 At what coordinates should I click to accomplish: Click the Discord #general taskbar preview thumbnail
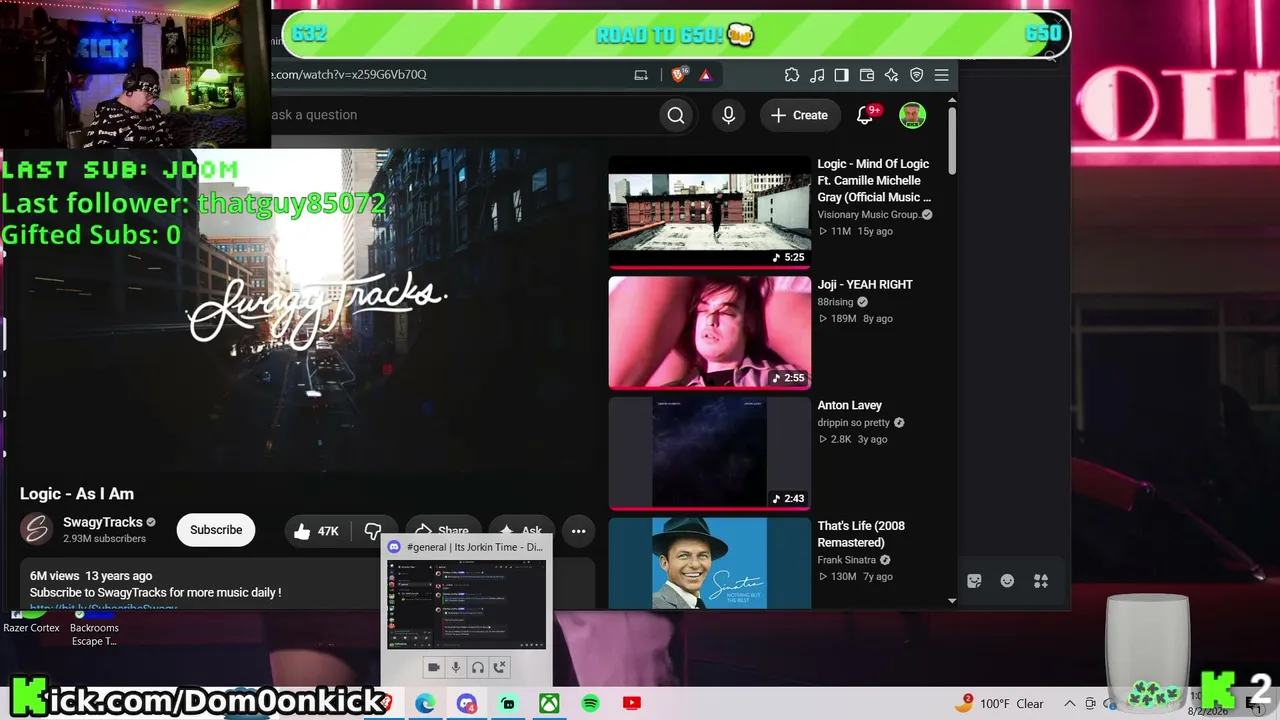[x=467, y=605]
